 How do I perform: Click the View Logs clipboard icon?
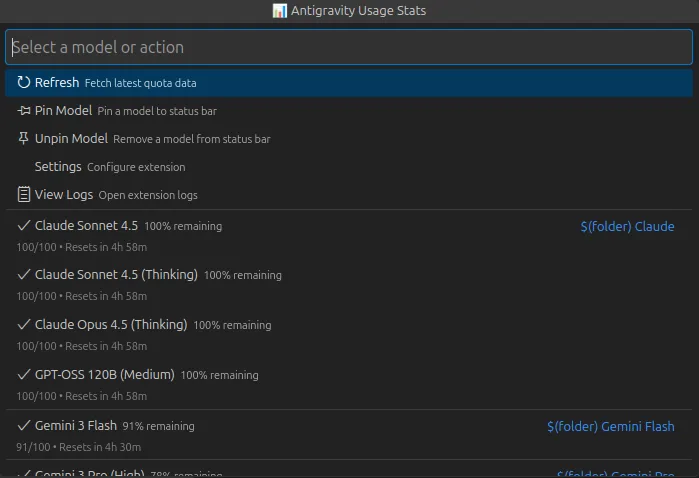24,195
